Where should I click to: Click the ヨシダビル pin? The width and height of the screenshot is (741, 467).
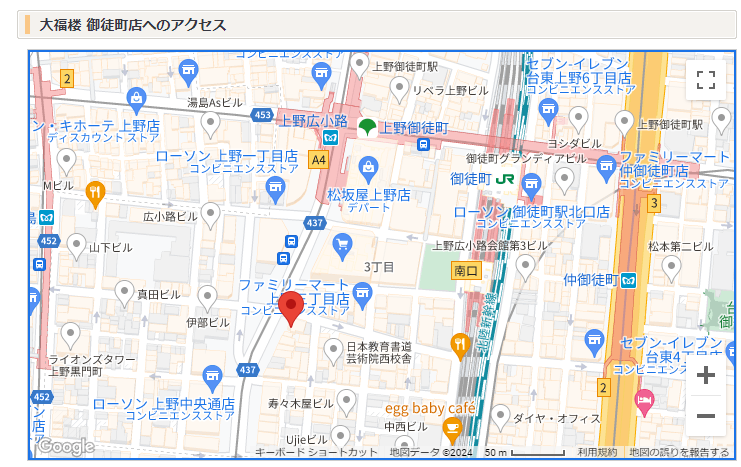pos(578,120)
